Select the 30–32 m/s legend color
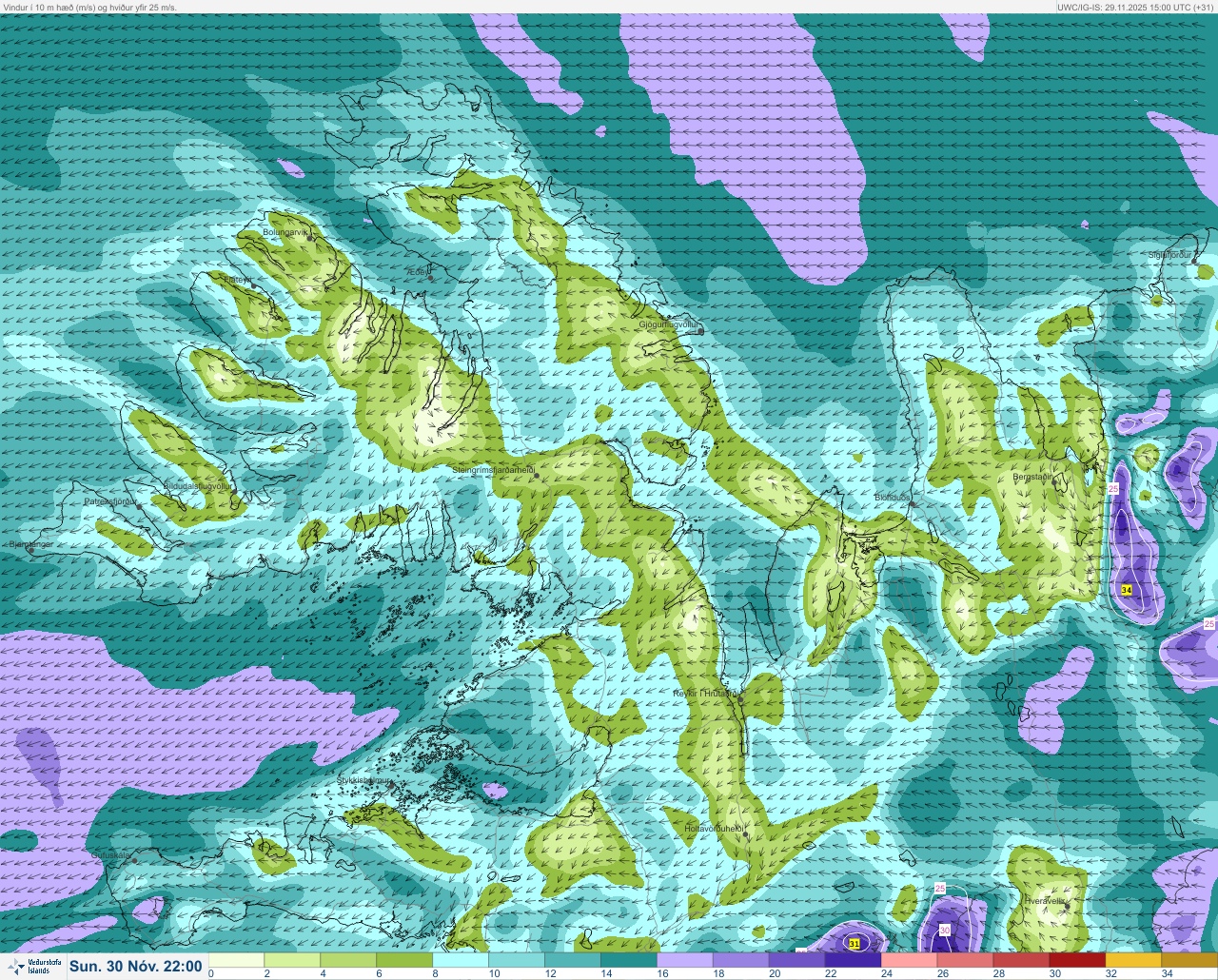 click(1078, 960)
